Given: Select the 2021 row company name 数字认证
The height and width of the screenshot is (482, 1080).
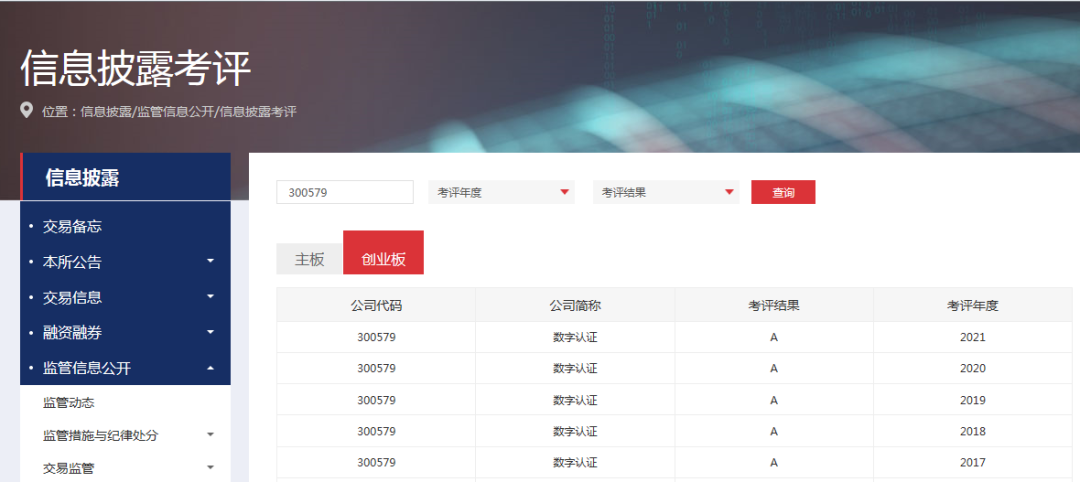Looking at the screenshot, I should click(x=575, y=337).
